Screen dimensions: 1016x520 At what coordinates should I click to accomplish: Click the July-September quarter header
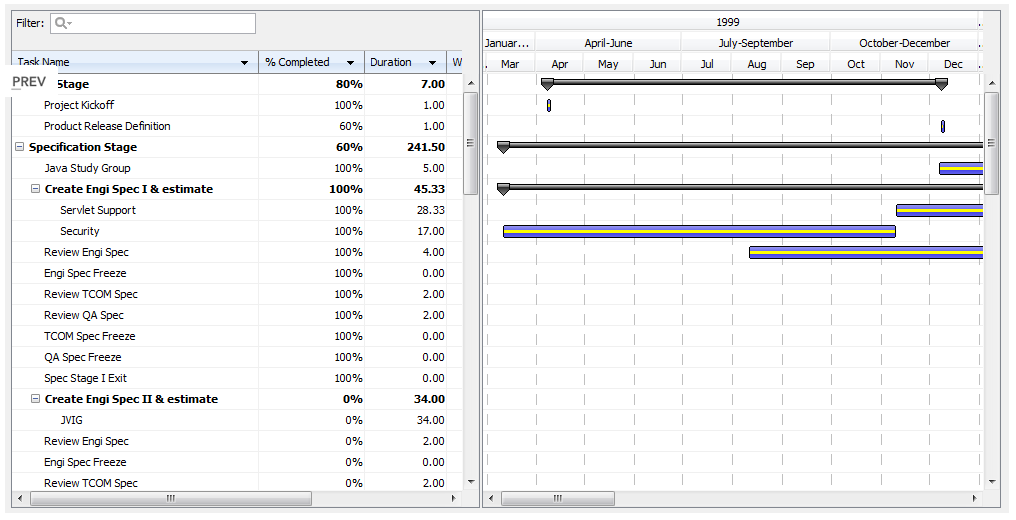click(x=755, y=43)
